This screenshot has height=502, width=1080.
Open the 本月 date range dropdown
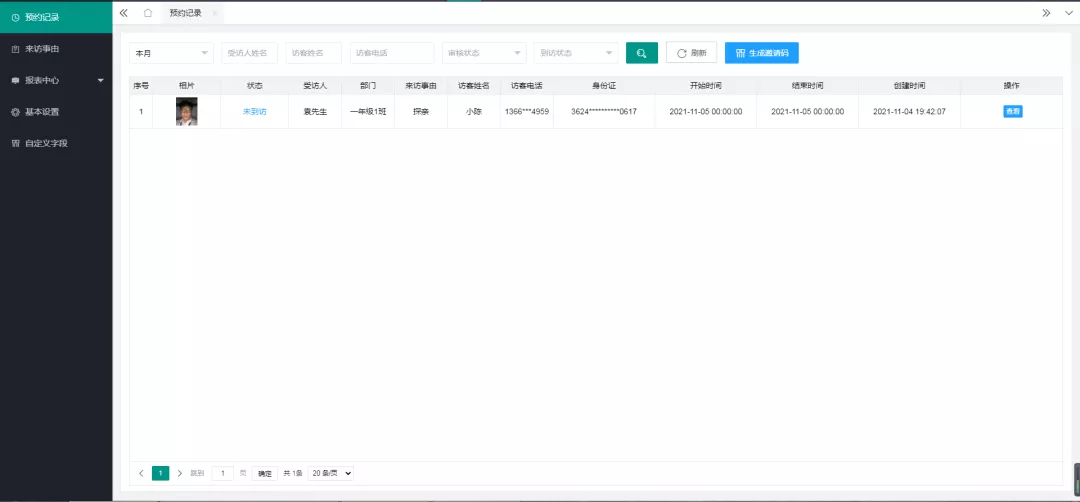pyautogui.click(x=171, y=53)
